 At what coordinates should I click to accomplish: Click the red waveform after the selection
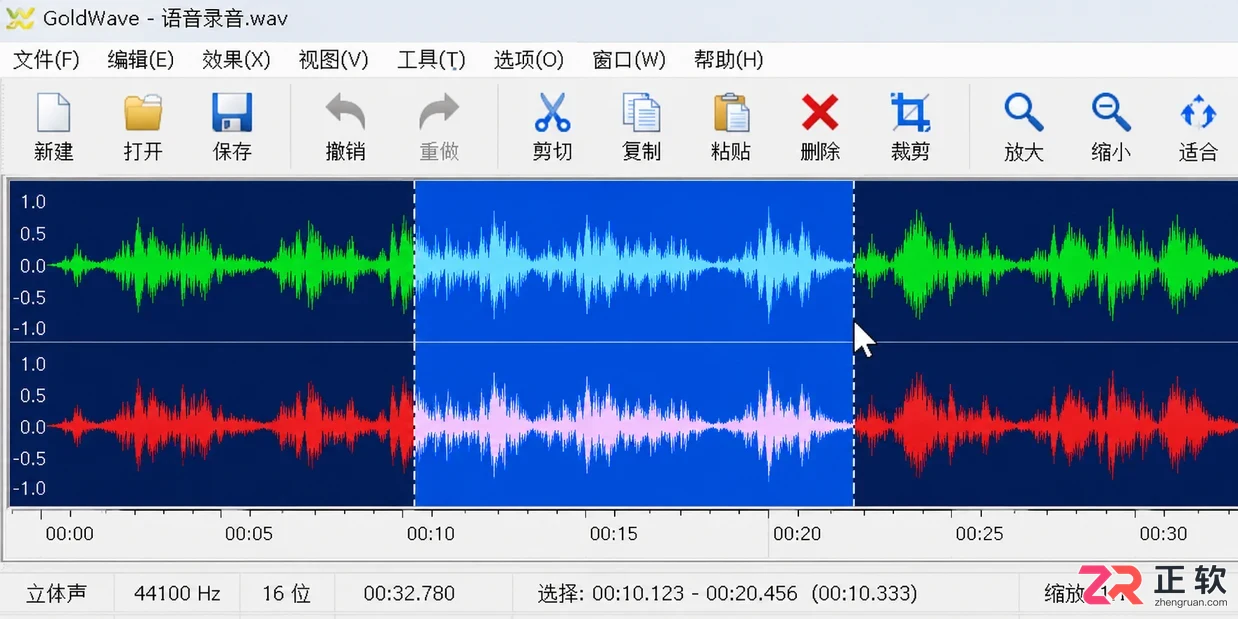(x=1046, y=426)
